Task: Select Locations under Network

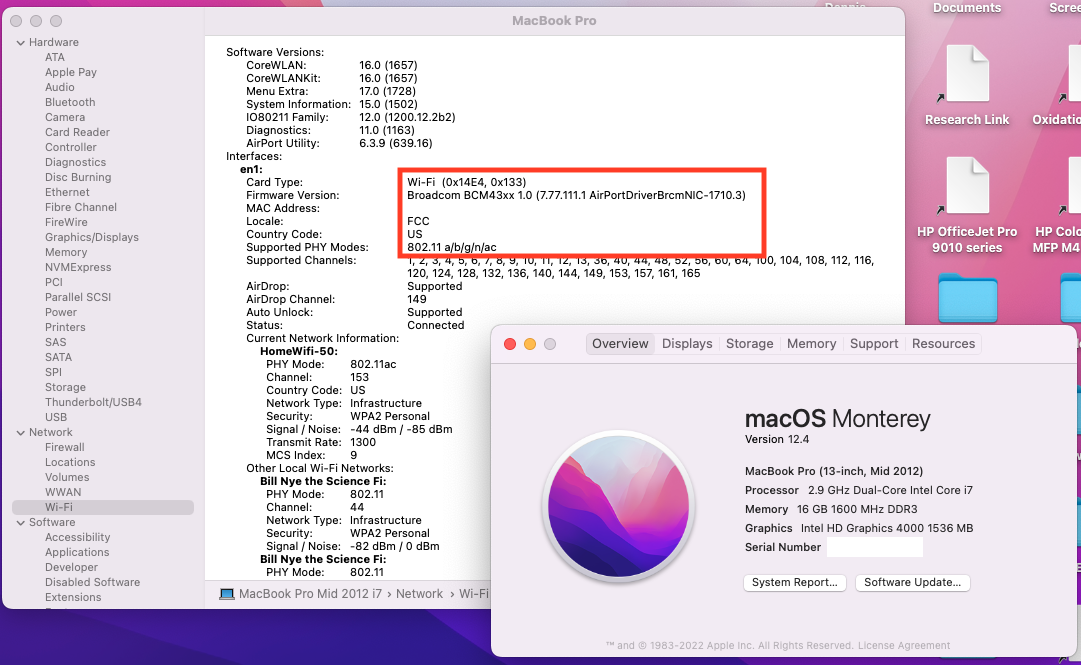Action: 70,463
